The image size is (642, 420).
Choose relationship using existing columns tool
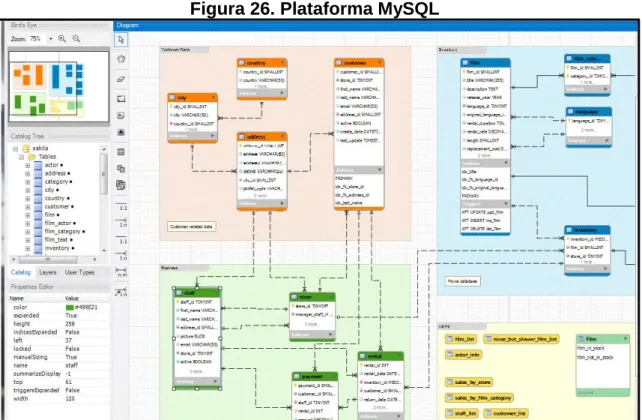point(121,291)
